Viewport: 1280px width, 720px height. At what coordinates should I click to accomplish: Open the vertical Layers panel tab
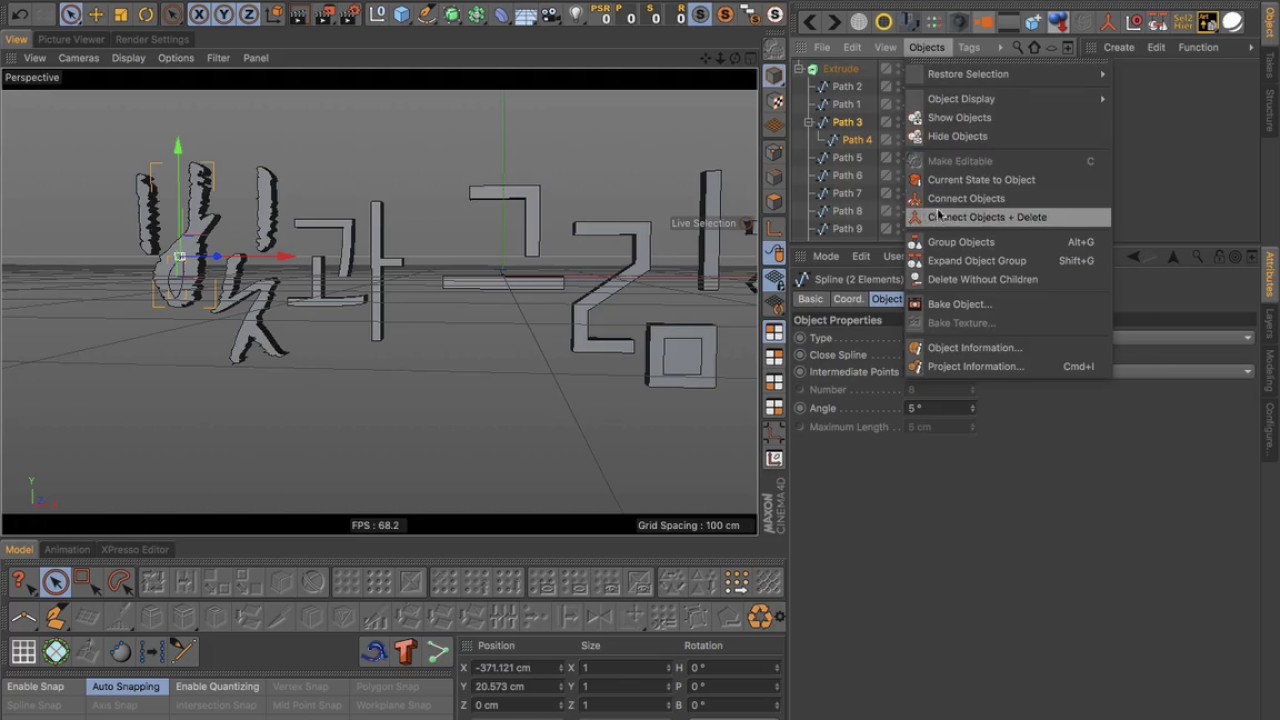1270,323
